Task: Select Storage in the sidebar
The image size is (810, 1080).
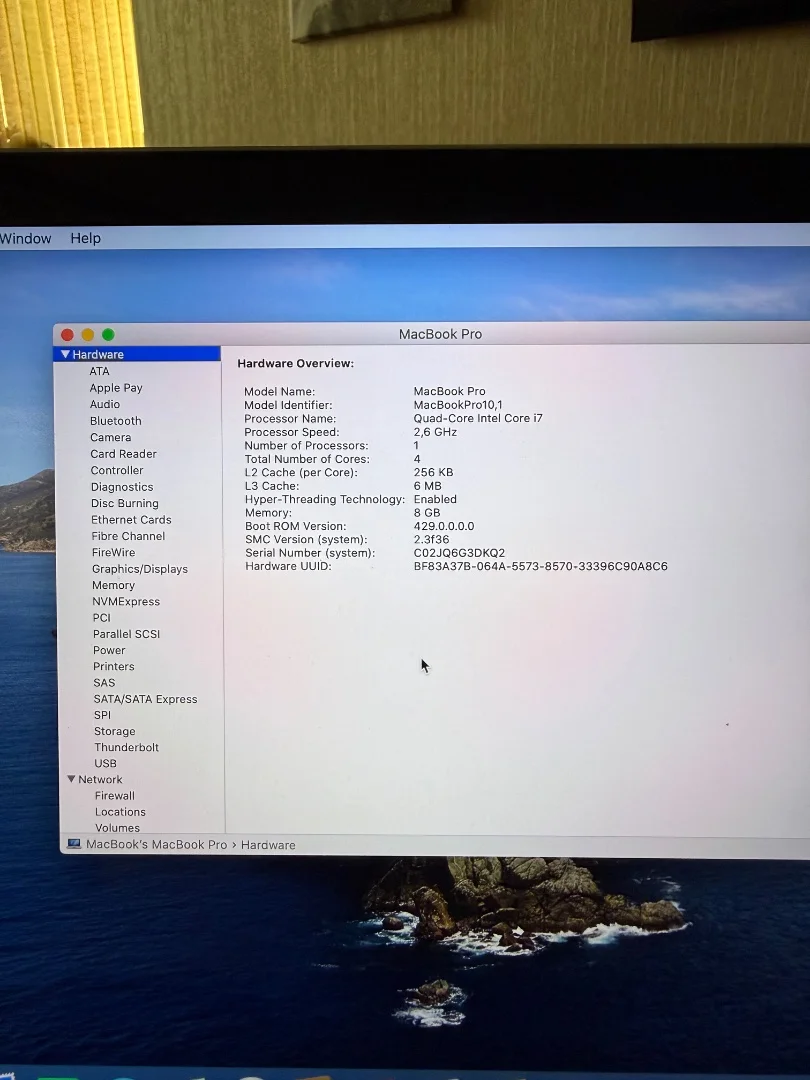Action: (x=114, y=731)
